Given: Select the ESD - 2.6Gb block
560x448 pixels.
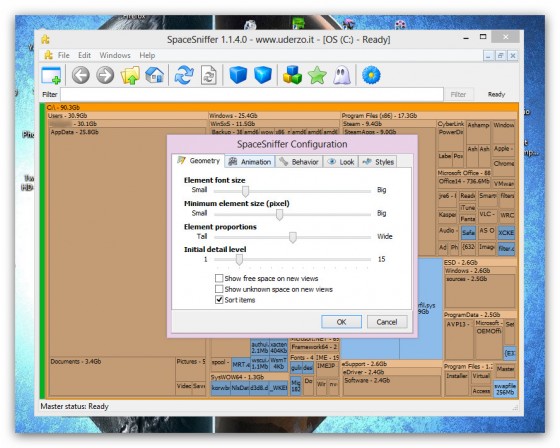Looking at the screenshot, I should point(480,262).
